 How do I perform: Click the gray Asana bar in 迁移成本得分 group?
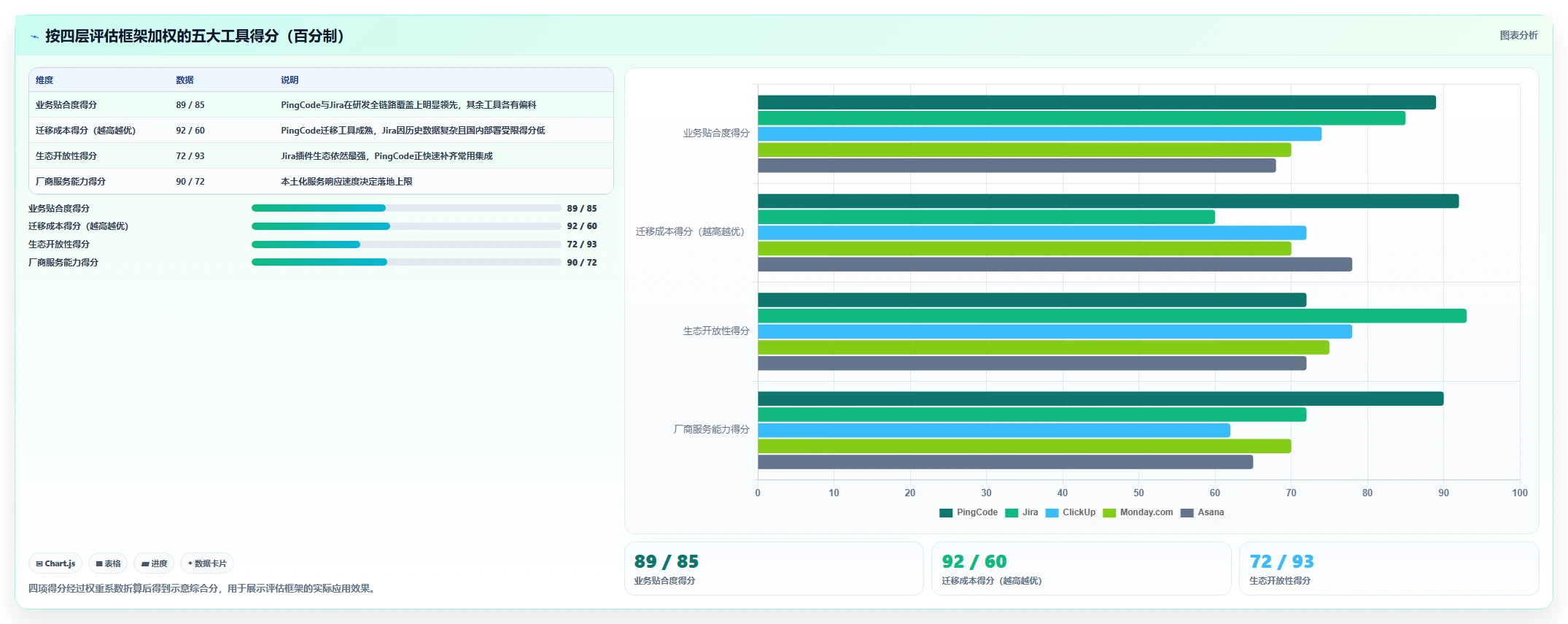[1055, 264]
